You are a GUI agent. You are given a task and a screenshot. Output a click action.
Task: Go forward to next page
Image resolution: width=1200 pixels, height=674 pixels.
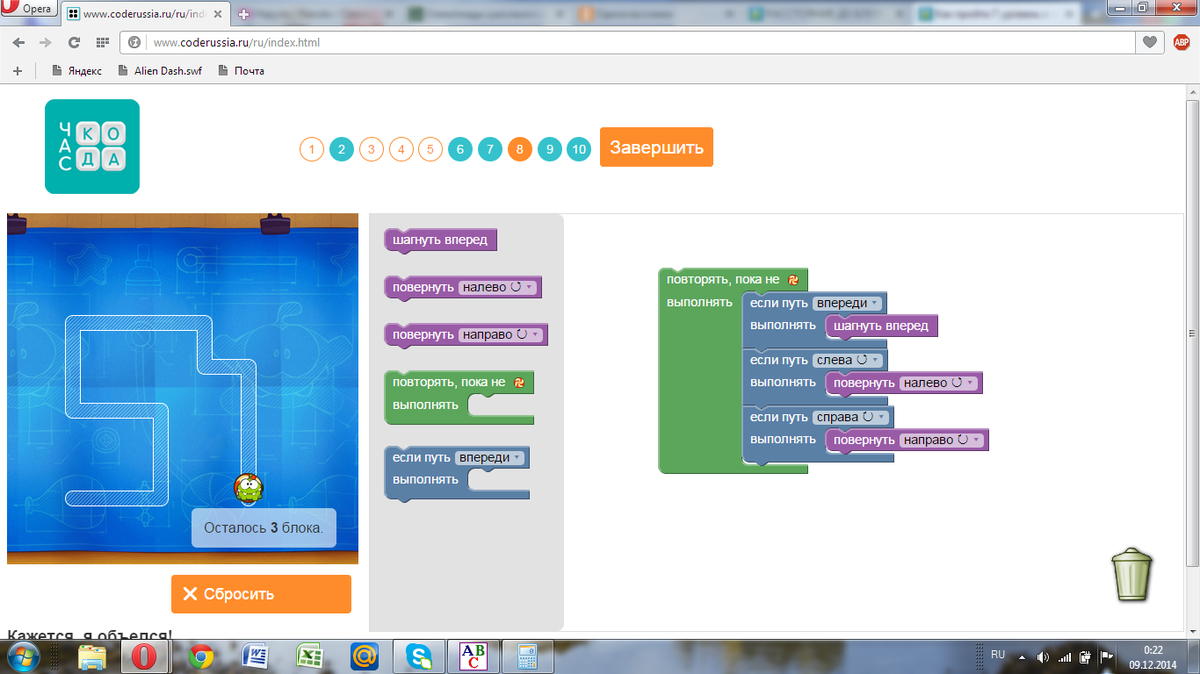point(46,43)
